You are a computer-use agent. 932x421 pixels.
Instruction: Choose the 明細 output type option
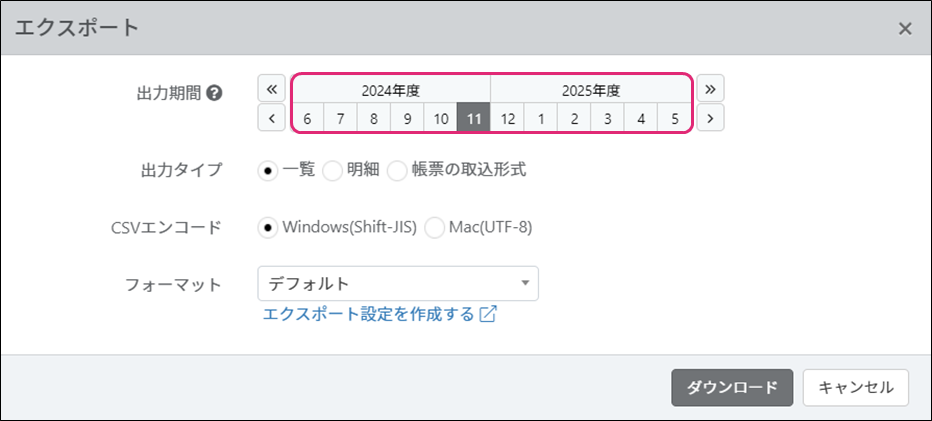point(332,170)
